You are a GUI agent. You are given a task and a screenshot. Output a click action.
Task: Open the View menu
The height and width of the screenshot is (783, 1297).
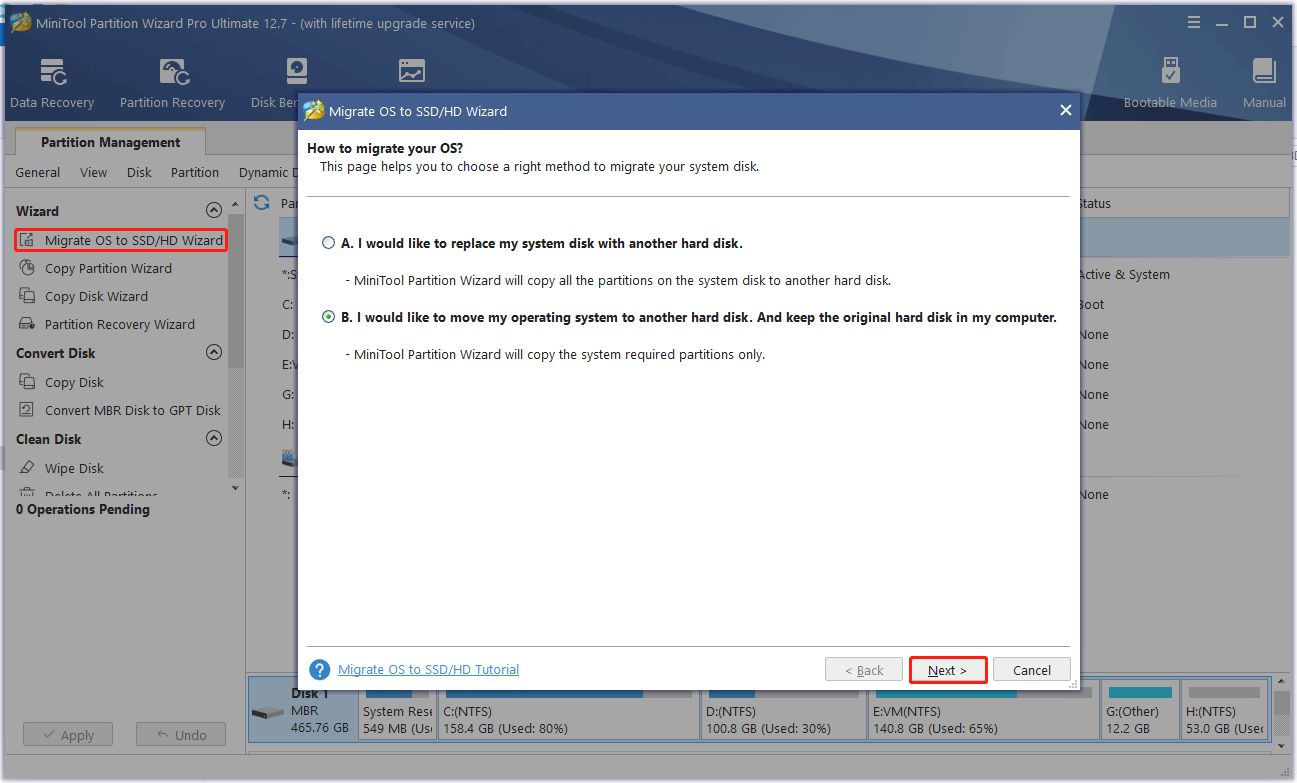pyautogui.click(x=93, y=172)
